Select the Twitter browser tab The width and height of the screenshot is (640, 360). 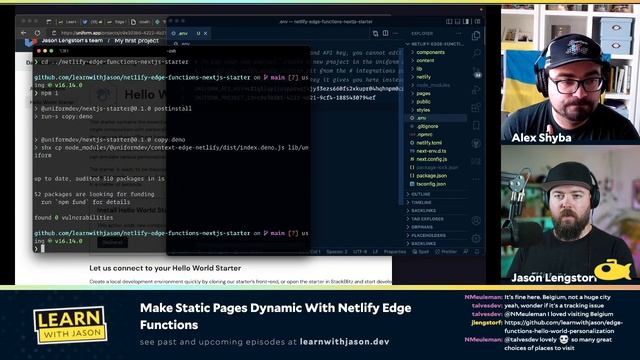point(93,22)
